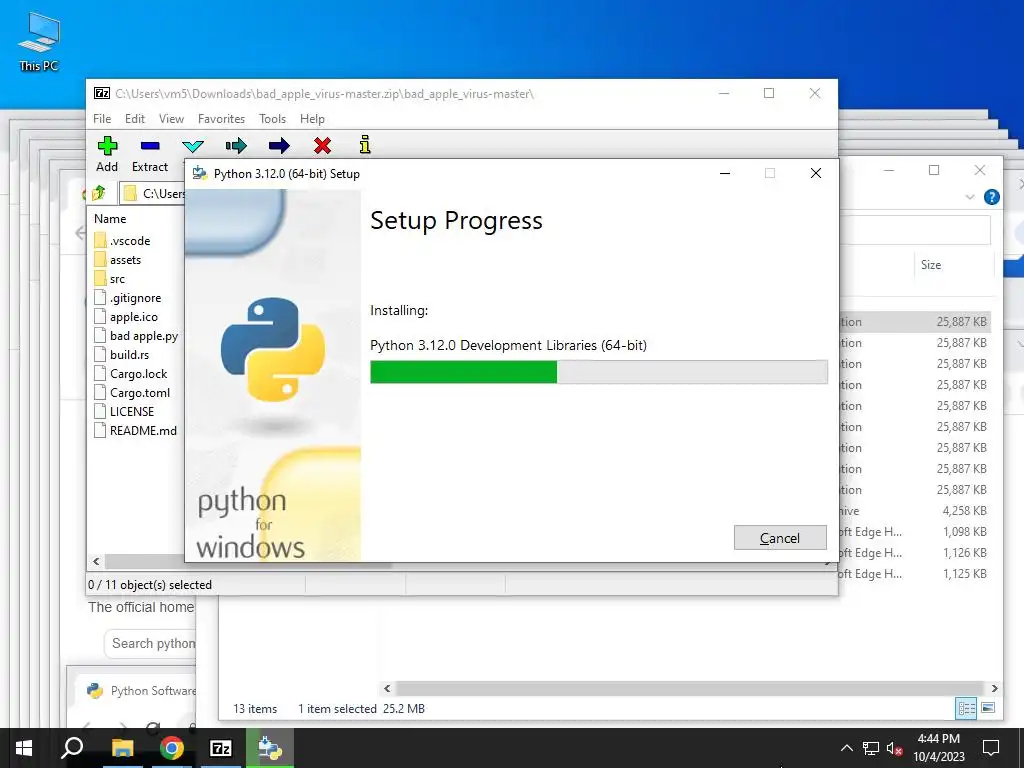This screenshot has width=1024, height=768.
Task: Switch Explorer to details view
Action: 966,708
